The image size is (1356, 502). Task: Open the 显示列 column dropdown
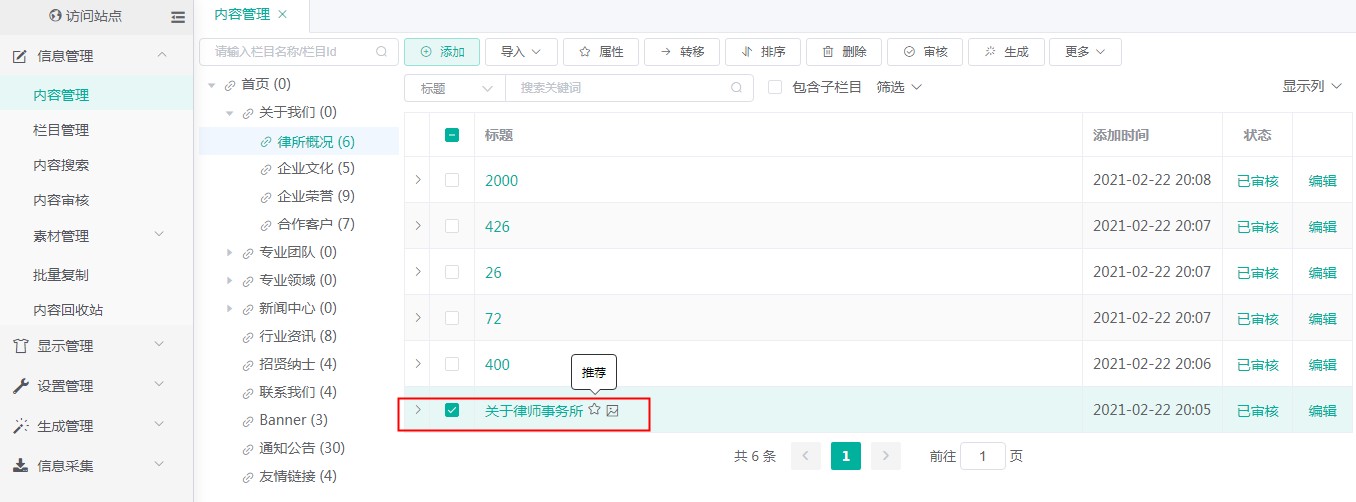1316,87
